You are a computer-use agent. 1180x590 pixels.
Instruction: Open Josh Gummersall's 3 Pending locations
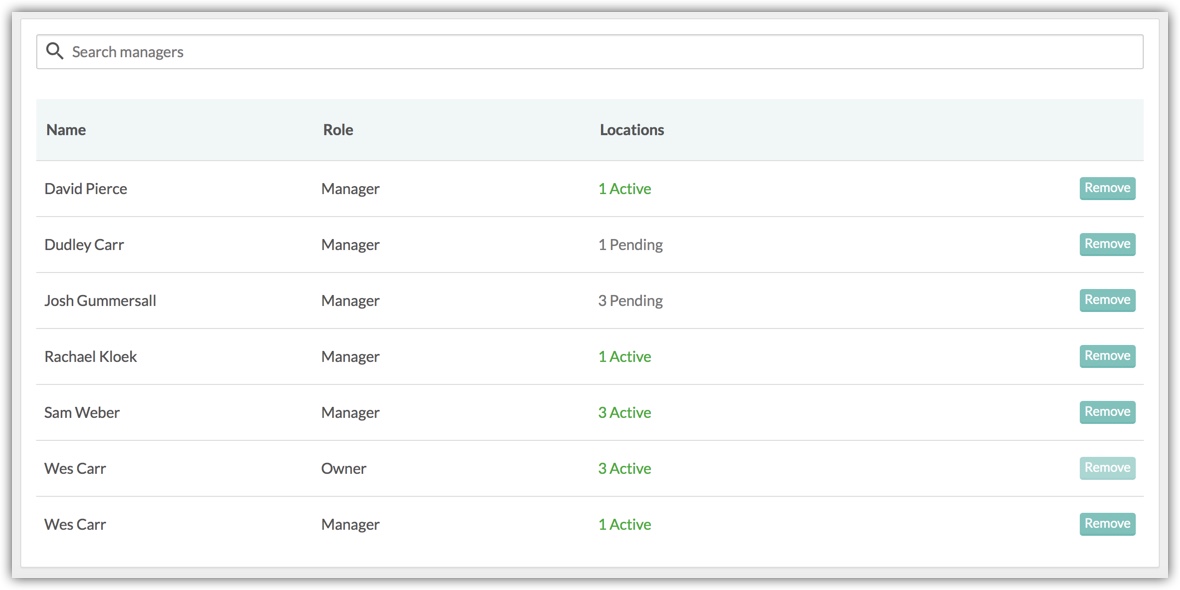click(631, 300)
